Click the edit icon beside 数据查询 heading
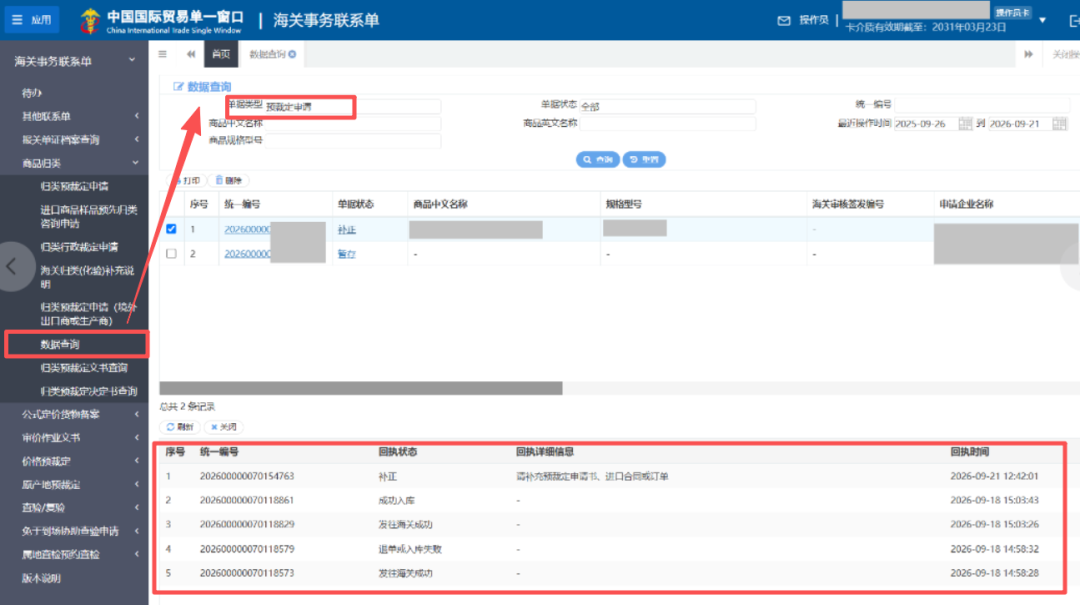This screenshot has height=605, width=1080. click(x=178, y=86)
